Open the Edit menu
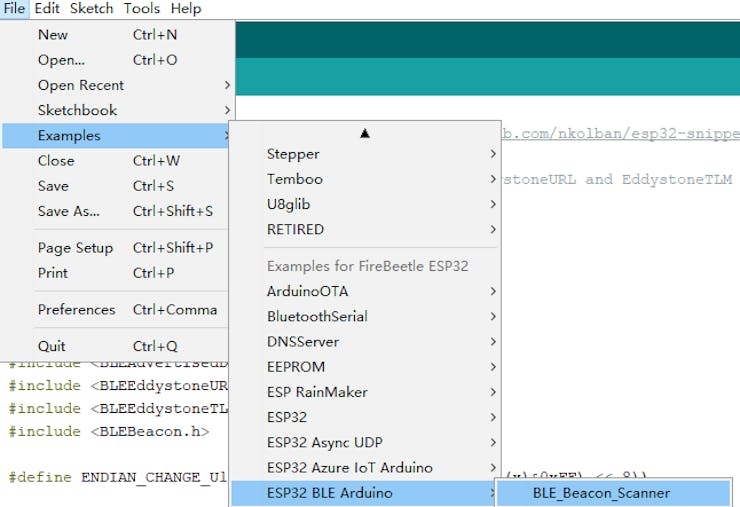The height and width of the screenshot is (507, 740). pyautogui.click(x=47, y=8)
